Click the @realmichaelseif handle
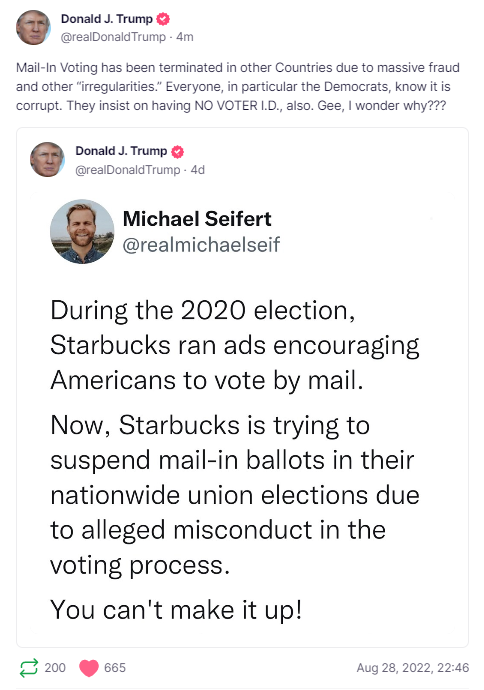The width and height of the screenshot is (484, 690). pos(201,245)
